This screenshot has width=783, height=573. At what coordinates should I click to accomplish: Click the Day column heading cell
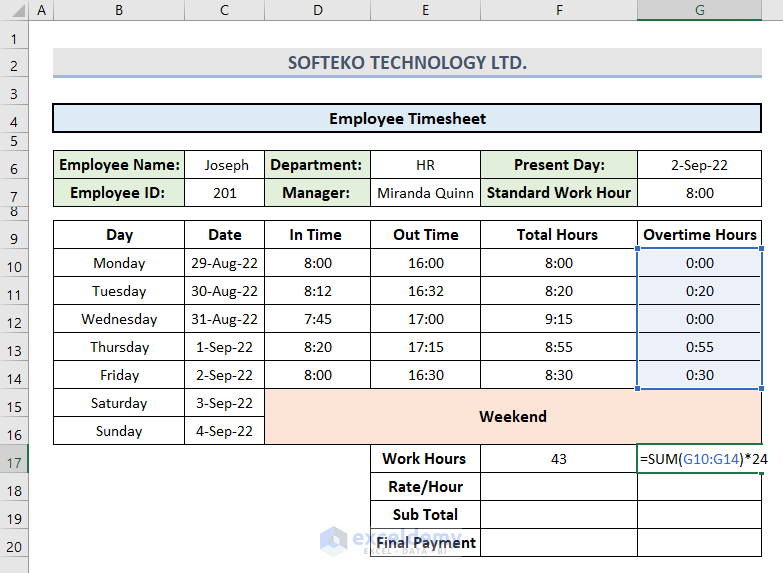pos(119,235)
